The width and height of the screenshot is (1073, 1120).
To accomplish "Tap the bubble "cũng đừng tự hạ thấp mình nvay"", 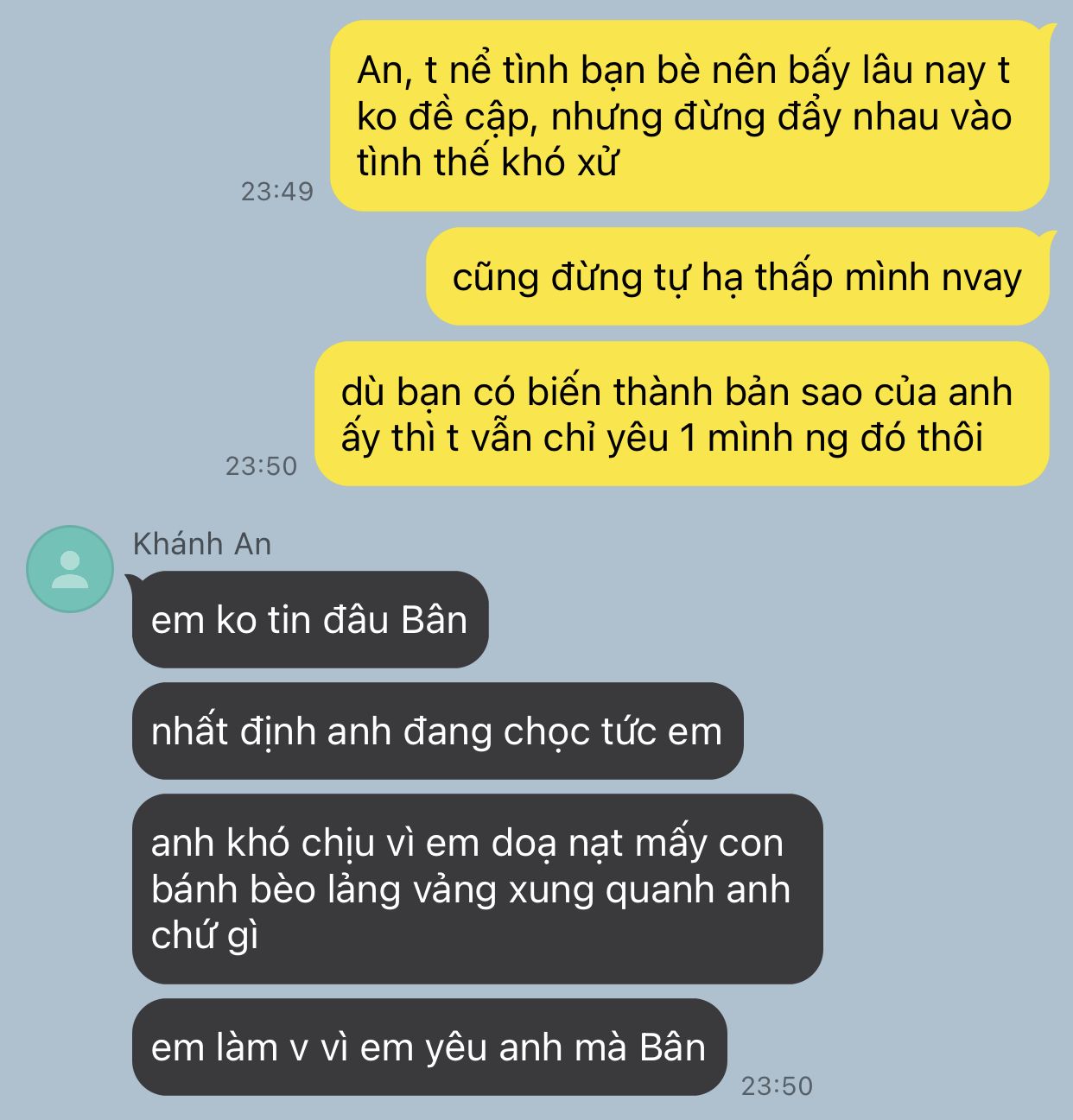I will coord(738,277).
